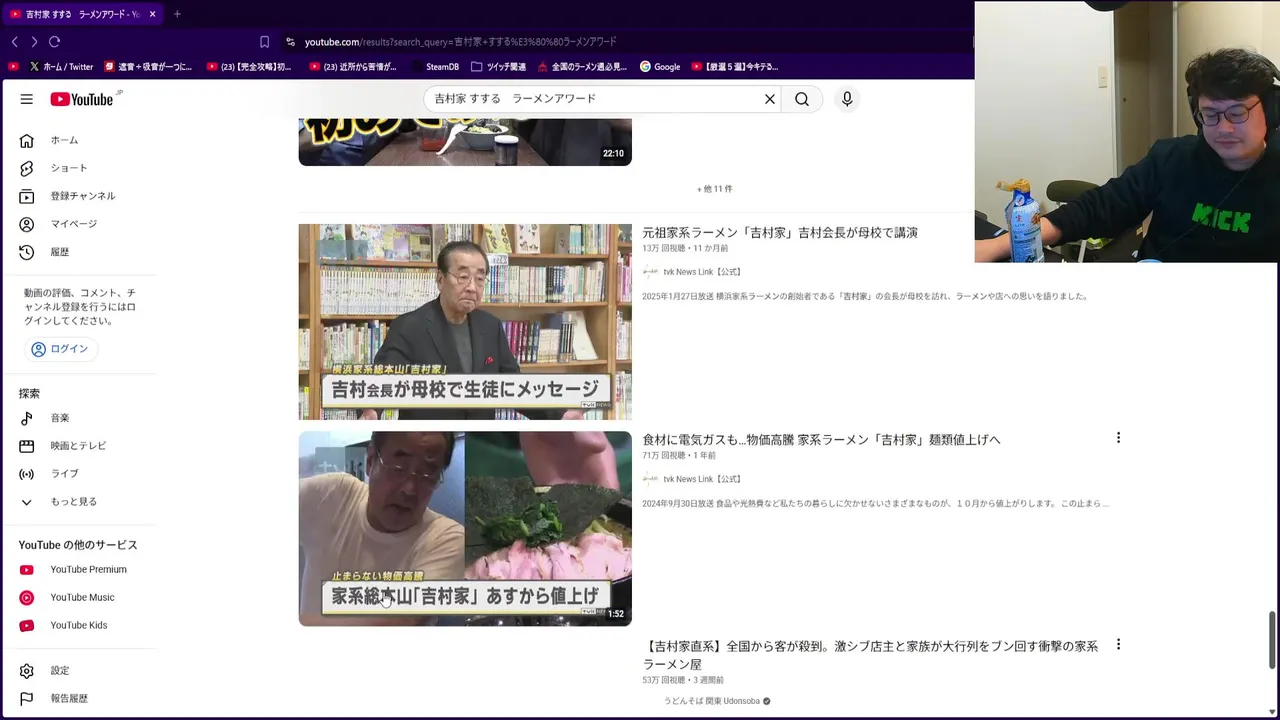The width and height of the screenshot is (1280, 720).
Task: Open the first YouTube icon bookmark
Action: pos(13,67)
